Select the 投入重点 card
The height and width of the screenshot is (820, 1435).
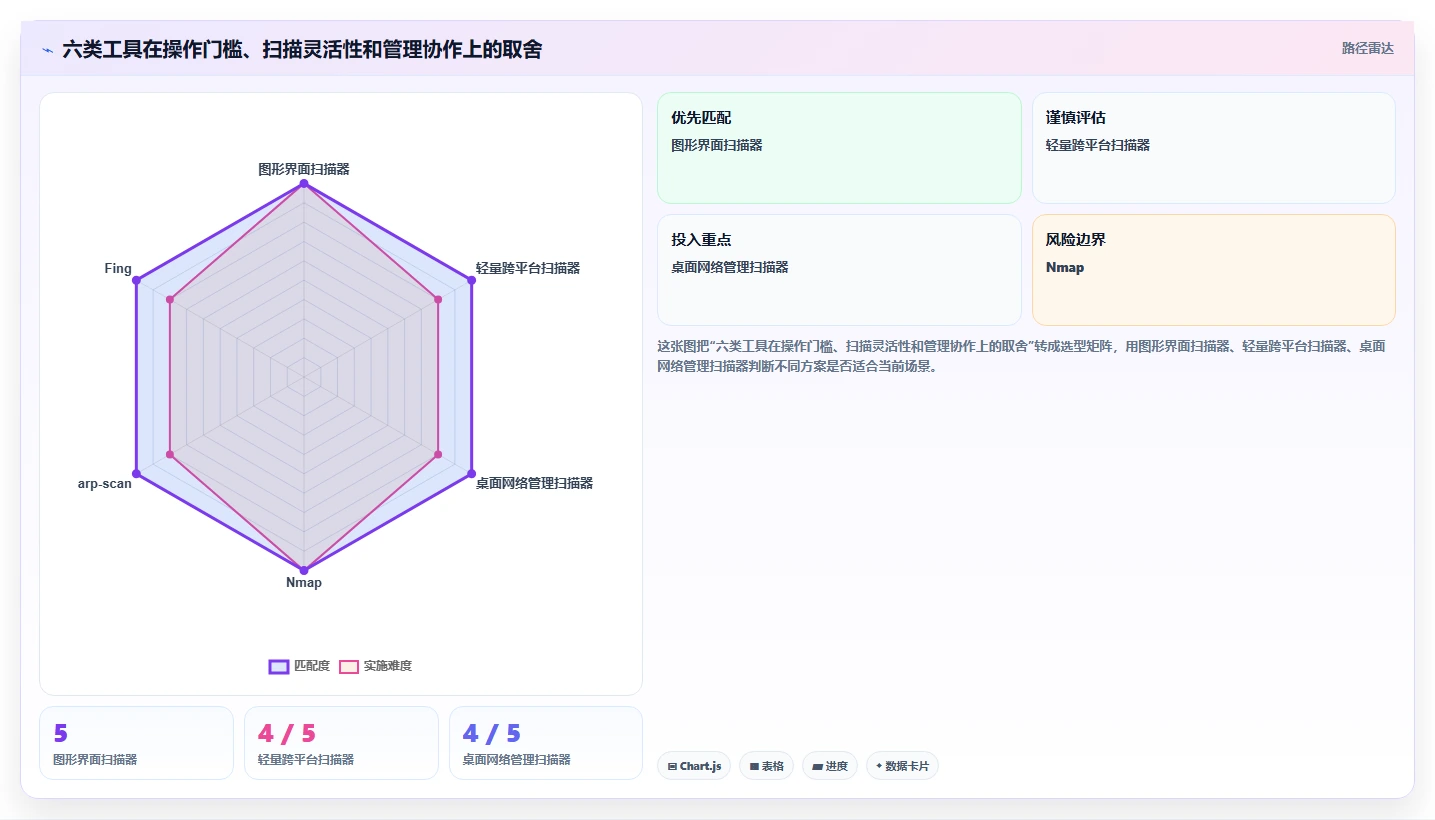tap(839, 270)
